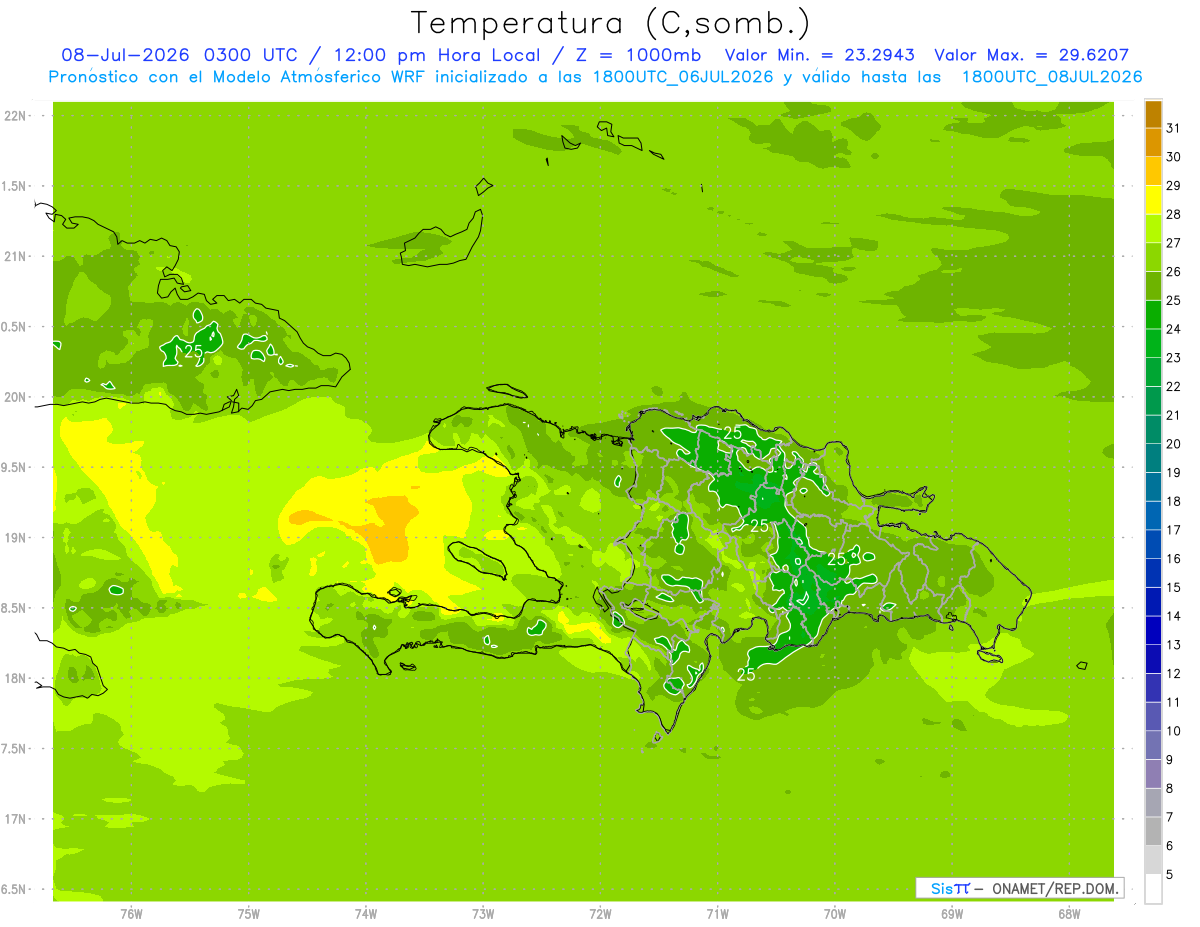1200x927 pixels.
Task: Click the legend value "31"
Action: point(1174,129)
